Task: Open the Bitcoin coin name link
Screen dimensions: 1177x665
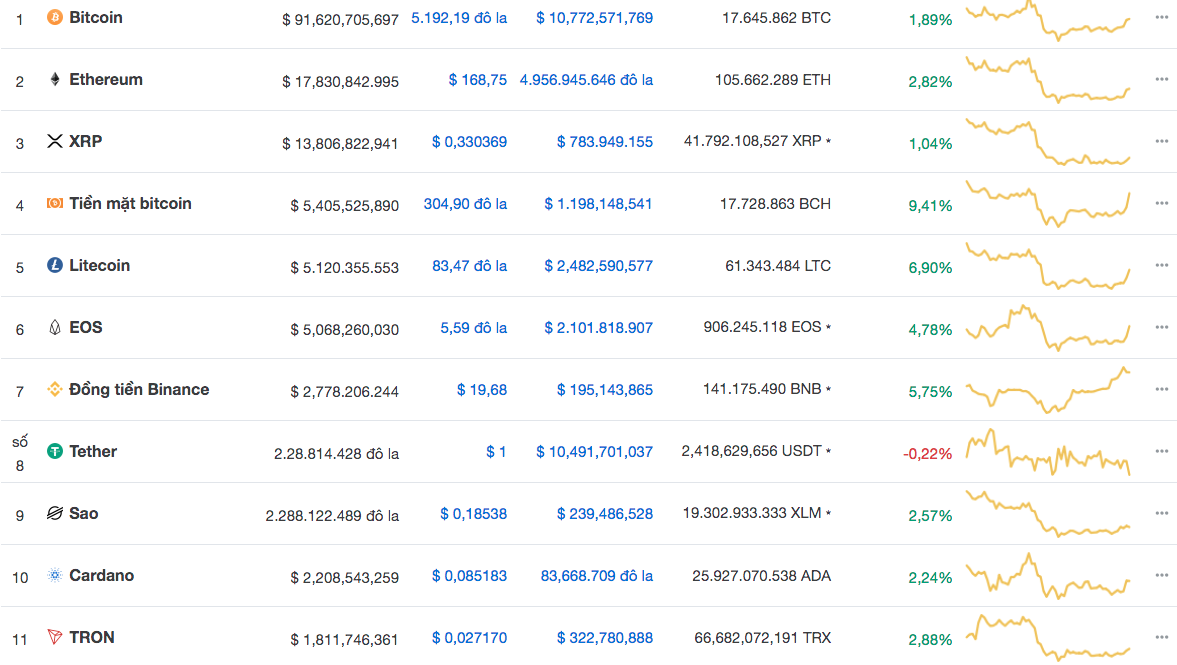Action: (95, 17)
